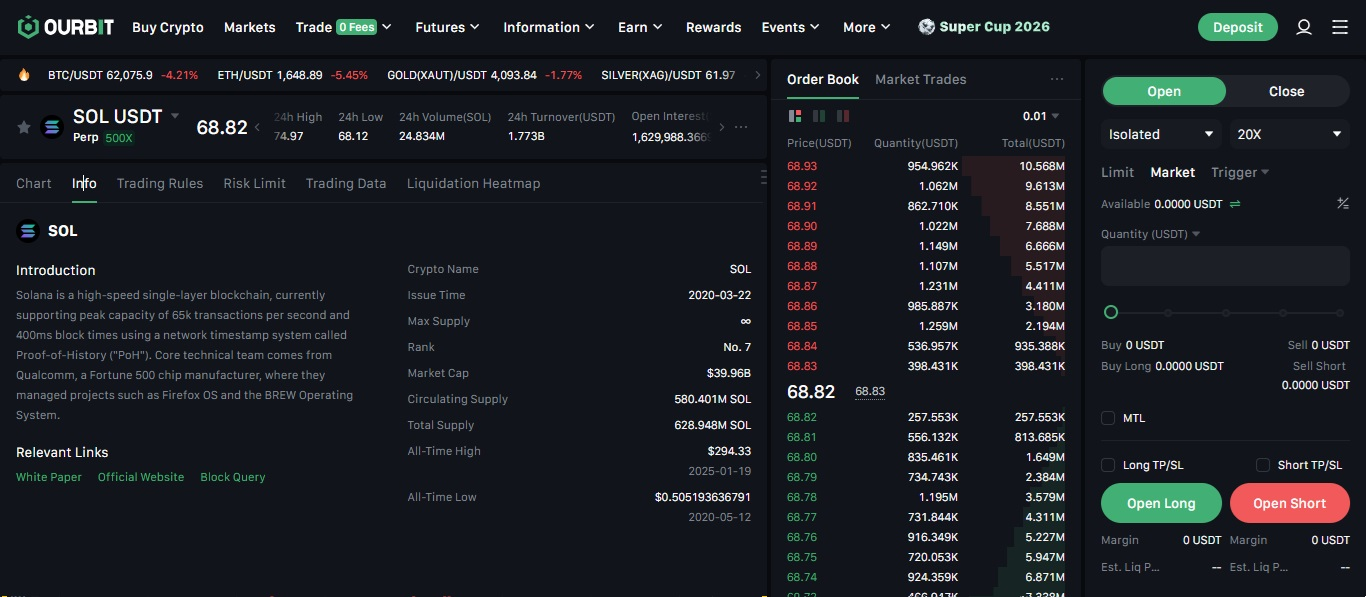Open the user profile icon
This screenshot has width=1366, height=597.
pos(1304,27)
